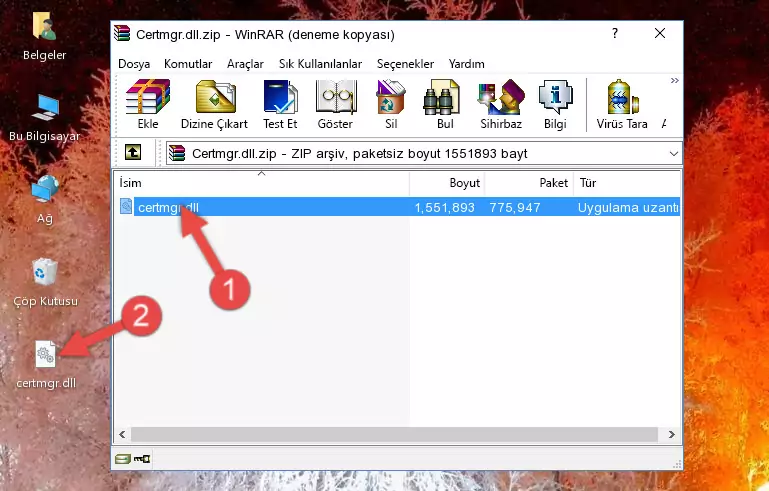Select certmgr.dll file on the desktop
The width and height of the screenshot is (769, 491).
coord(46,365)
